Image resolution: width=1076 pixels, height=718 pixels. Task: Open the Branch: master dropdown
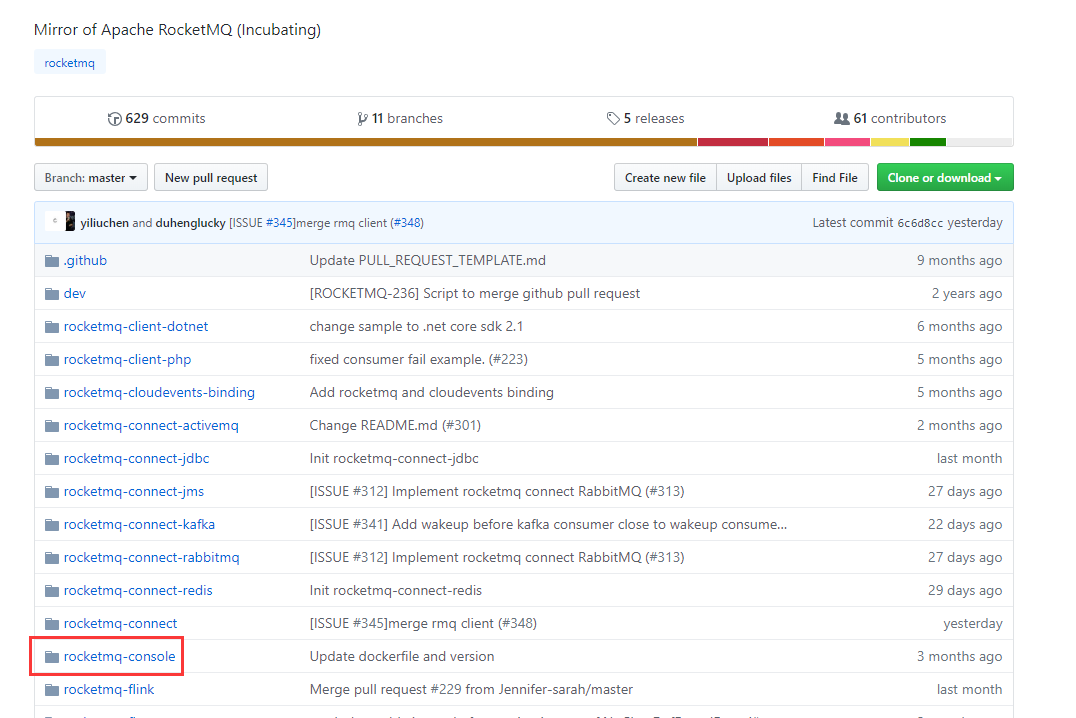tap(91, 178)
